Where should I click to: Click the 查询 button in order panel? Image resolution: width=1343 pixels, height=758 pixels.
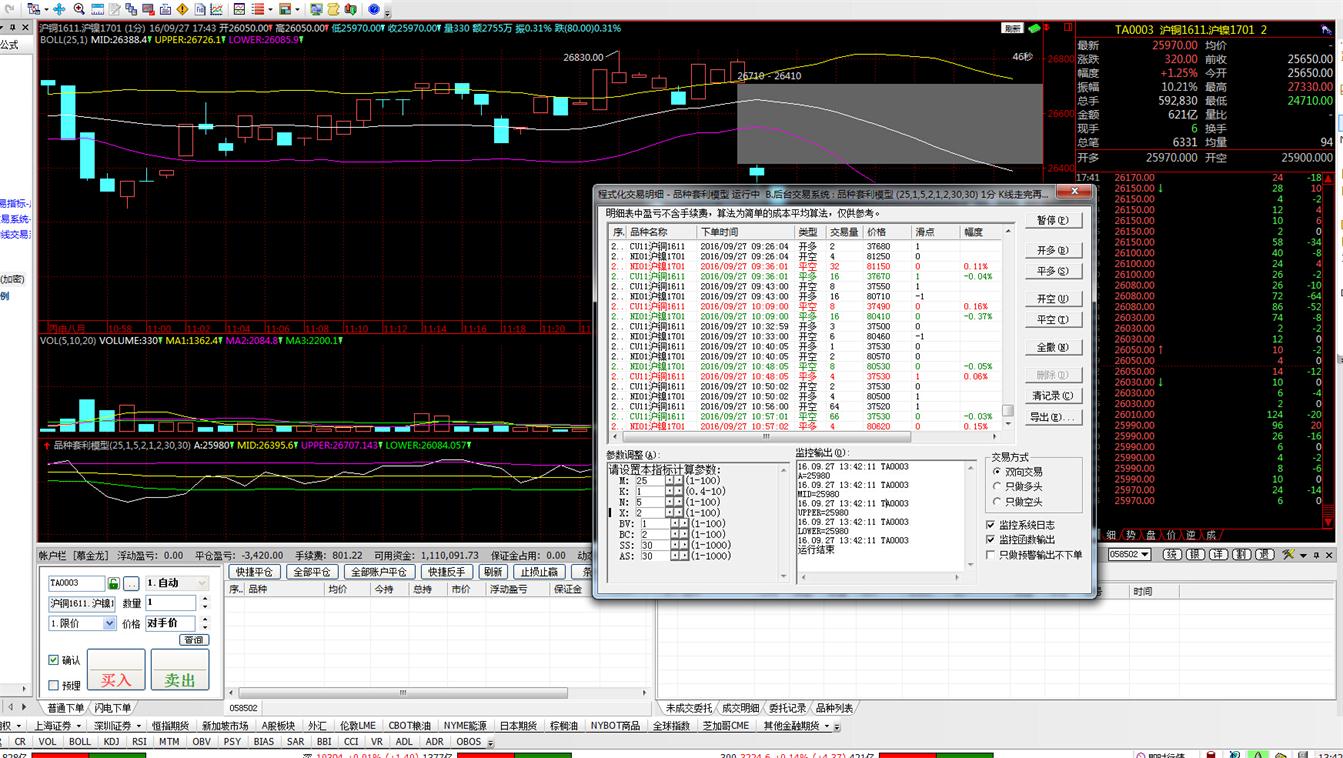[x=193, y=640]
